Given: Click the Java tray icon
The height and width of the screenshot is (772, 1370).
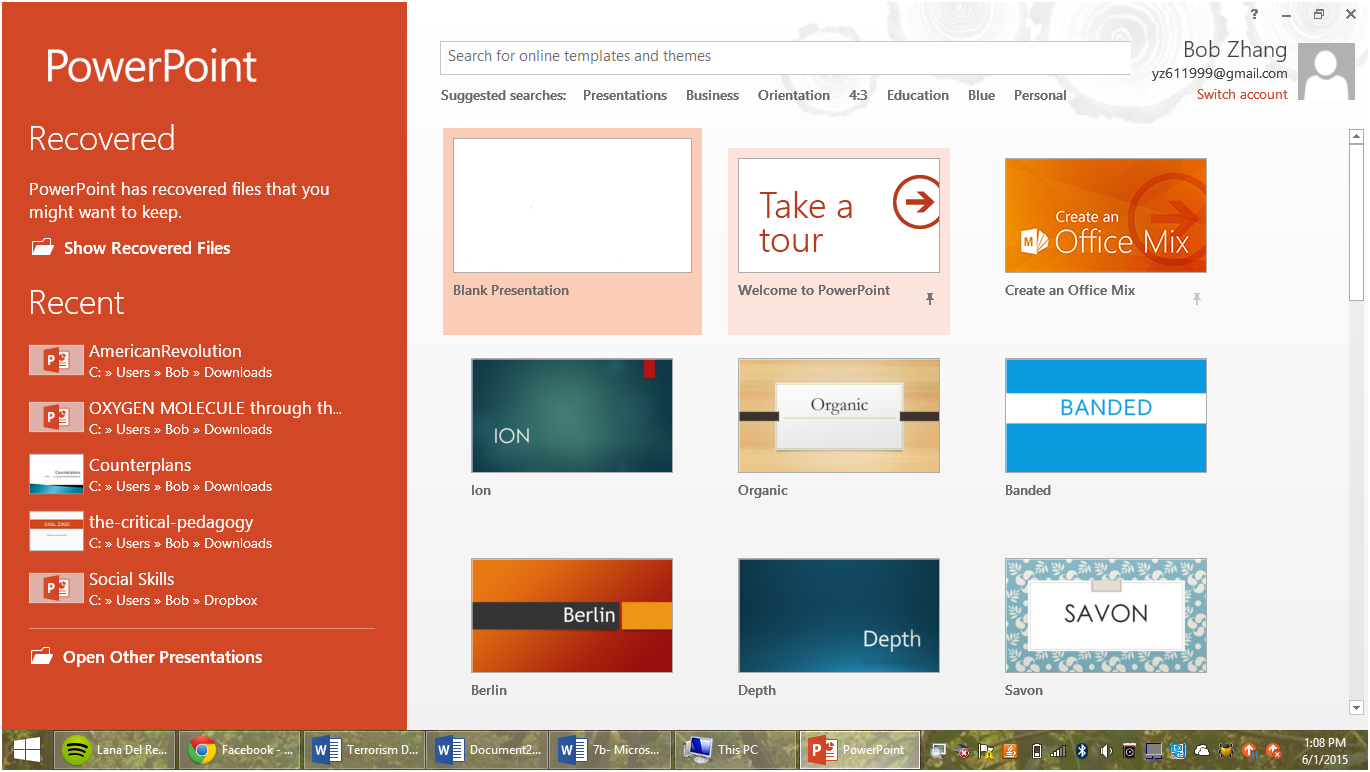Looking at the screenshot, I should [x=1010, y=751].
